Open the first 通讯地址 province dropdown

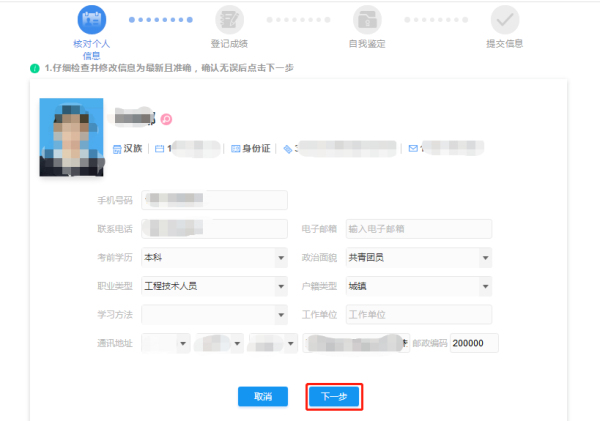166,343
